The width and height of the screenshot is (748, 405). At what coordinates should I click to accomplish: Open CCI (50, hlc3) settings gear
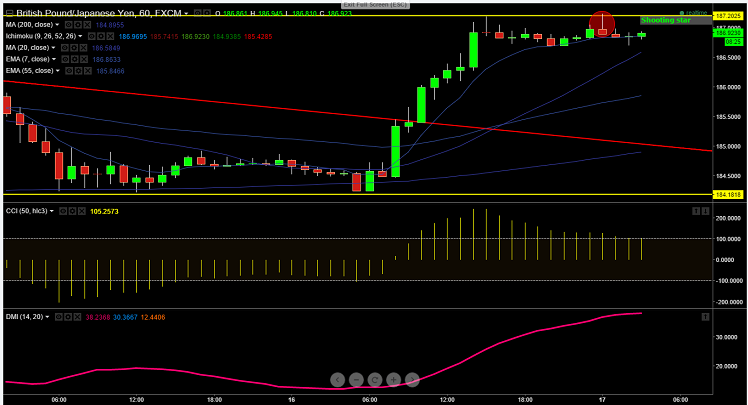[73, 211]
